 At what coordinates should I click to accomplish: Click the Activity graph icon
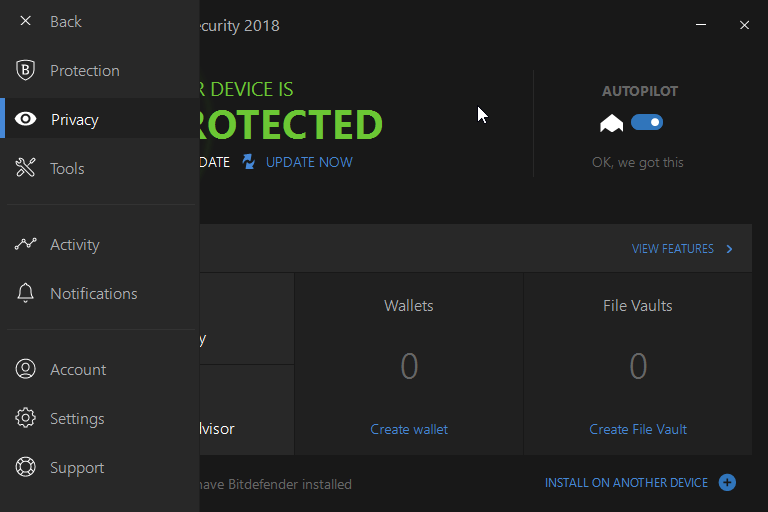(x=25, y=244)
